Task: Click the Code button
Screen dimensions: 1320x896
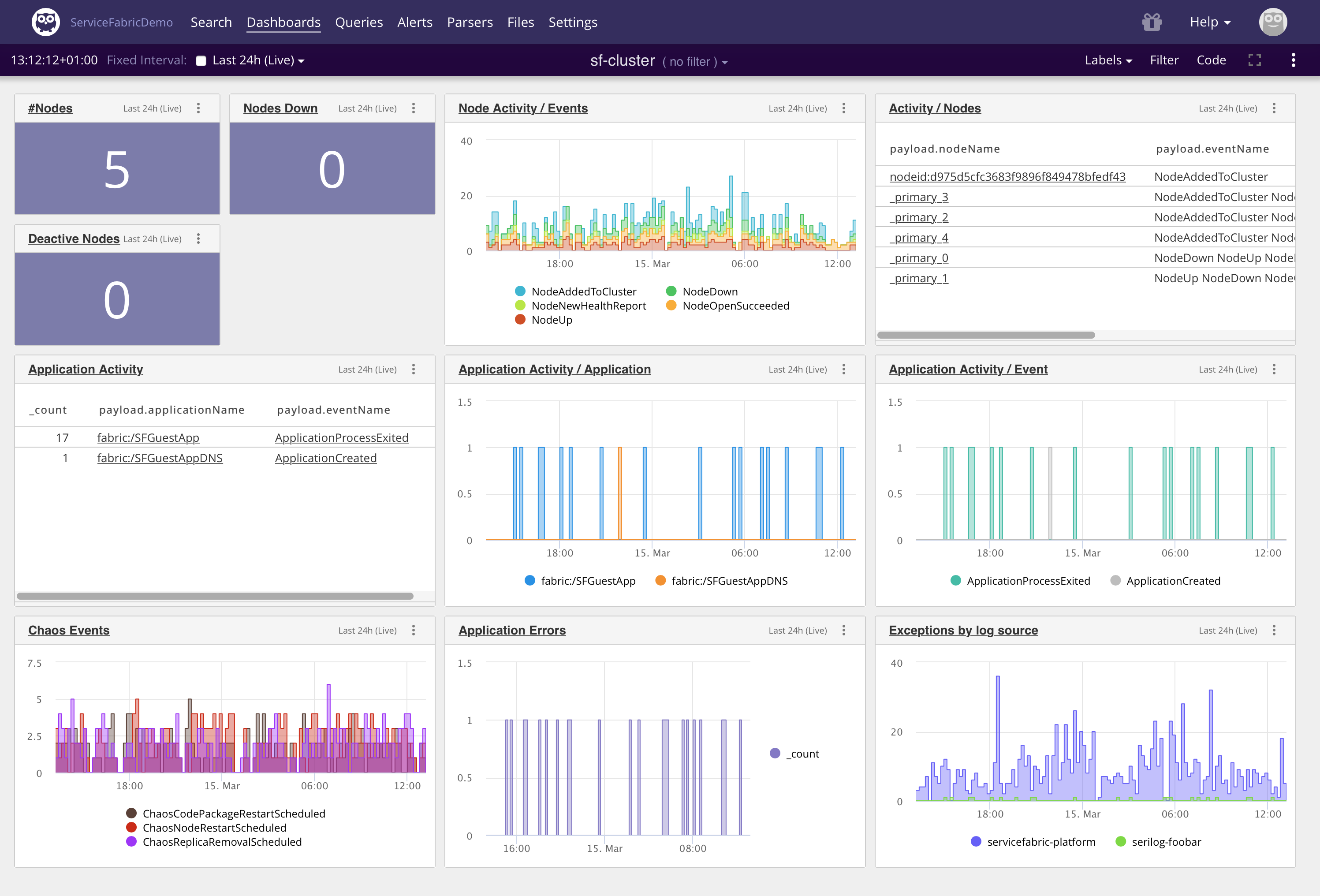Action: click(x=1211, y=60)
